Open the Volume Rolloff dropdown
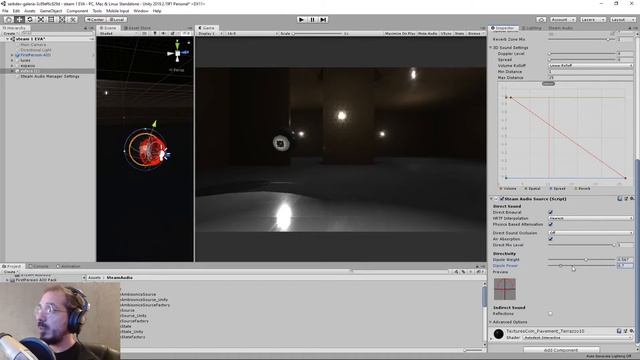This screenshot has height=360, width=640. pyautogui.click(x=590, y=65)
